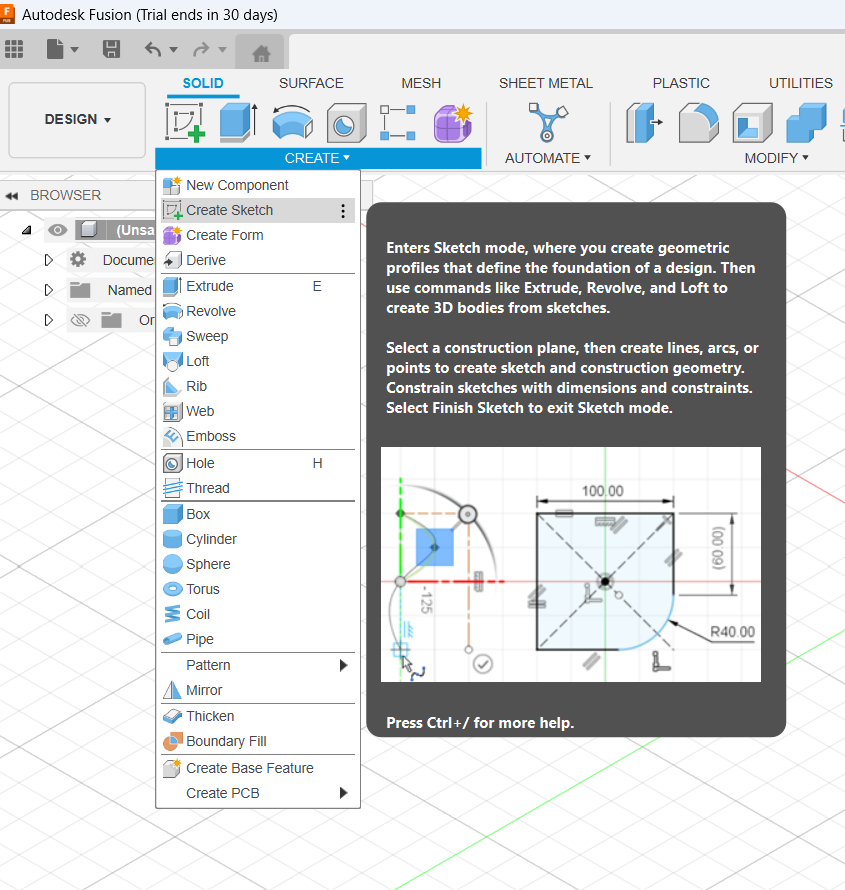
Task: Choose Rib from Create menu
Action: pyautogui.click(x=258, y=386)
